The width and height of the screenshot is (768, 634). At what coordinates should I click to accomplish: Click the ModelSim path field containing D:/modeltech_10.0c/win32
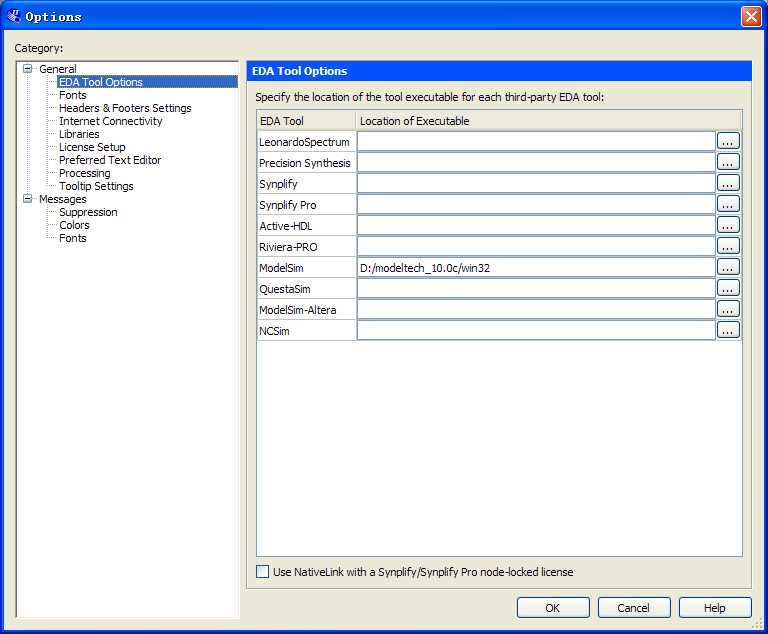536,268
